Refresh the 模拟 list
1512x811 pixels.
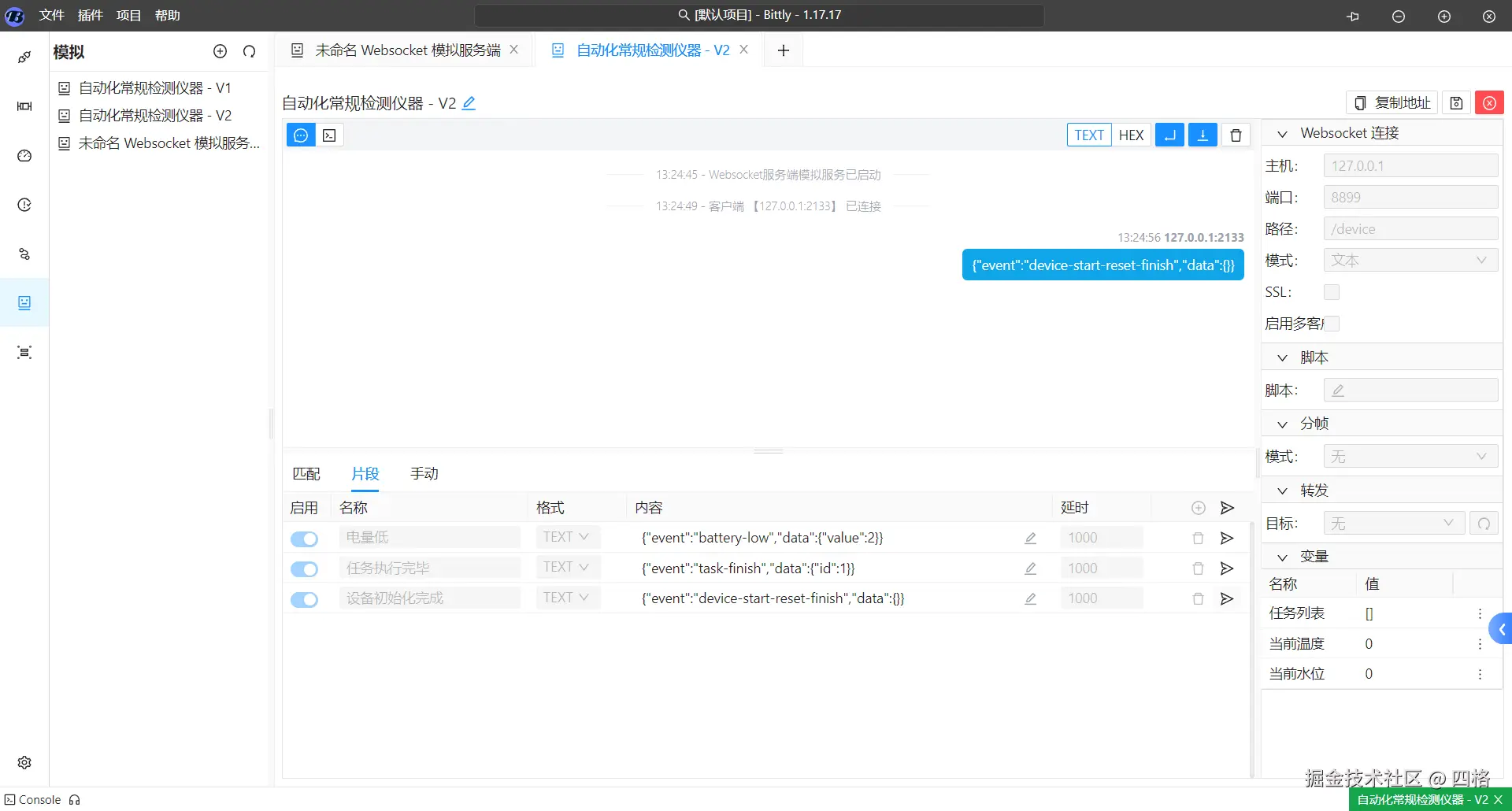pos(250,51)
